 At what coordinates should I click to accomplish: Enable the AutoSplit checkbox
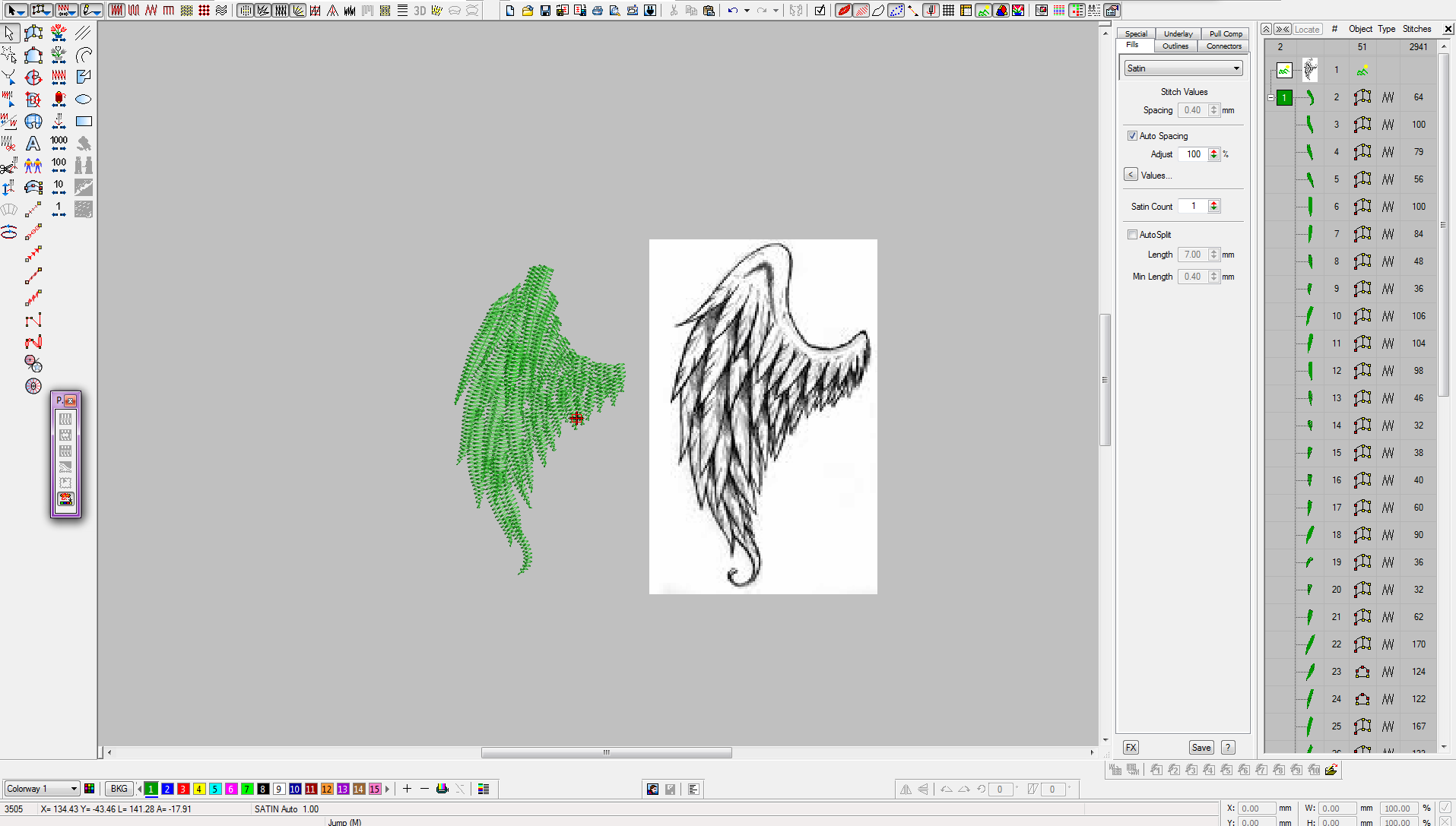click(x=1133, y=235)
